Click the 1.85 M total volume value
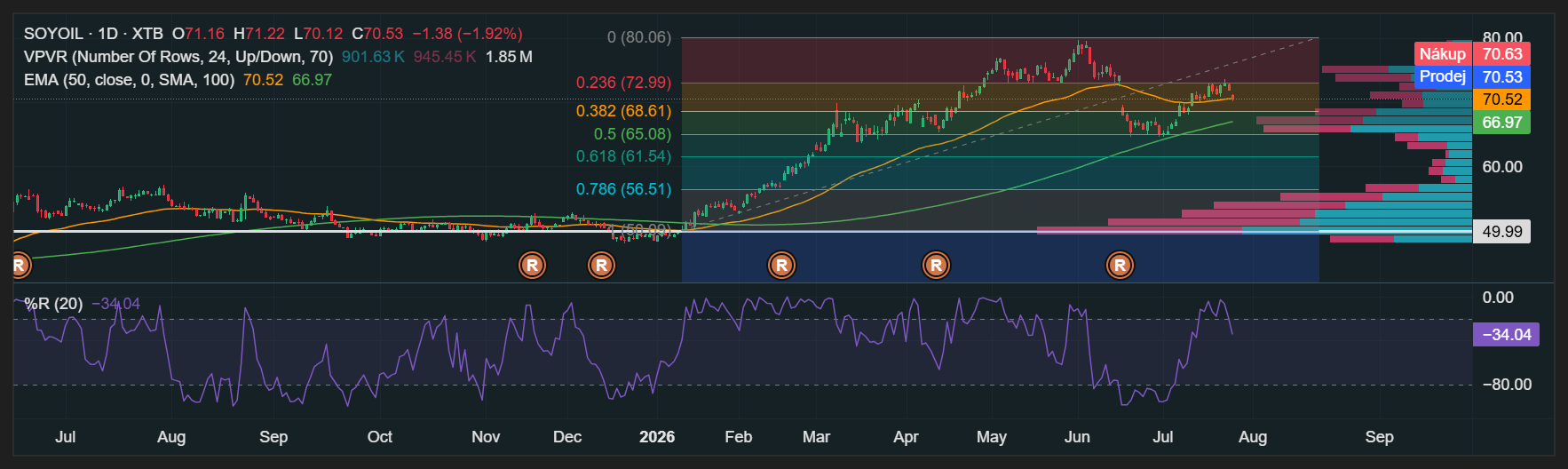Screen dimensions: 1568x469 [x=509, y=57]
